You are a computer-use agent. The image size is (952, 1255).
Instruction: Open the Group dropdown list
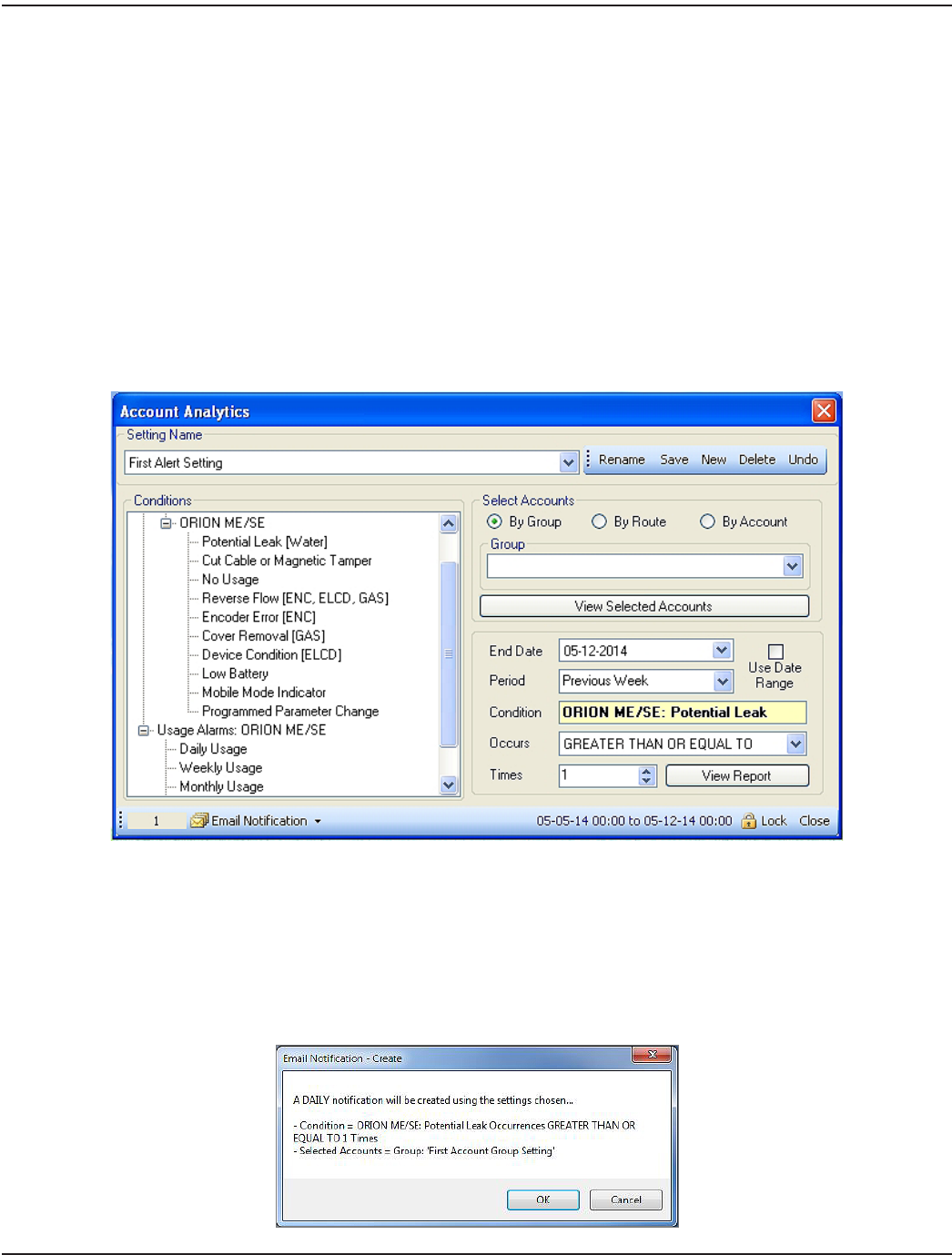pyautogui.click(x=793, y=566)
